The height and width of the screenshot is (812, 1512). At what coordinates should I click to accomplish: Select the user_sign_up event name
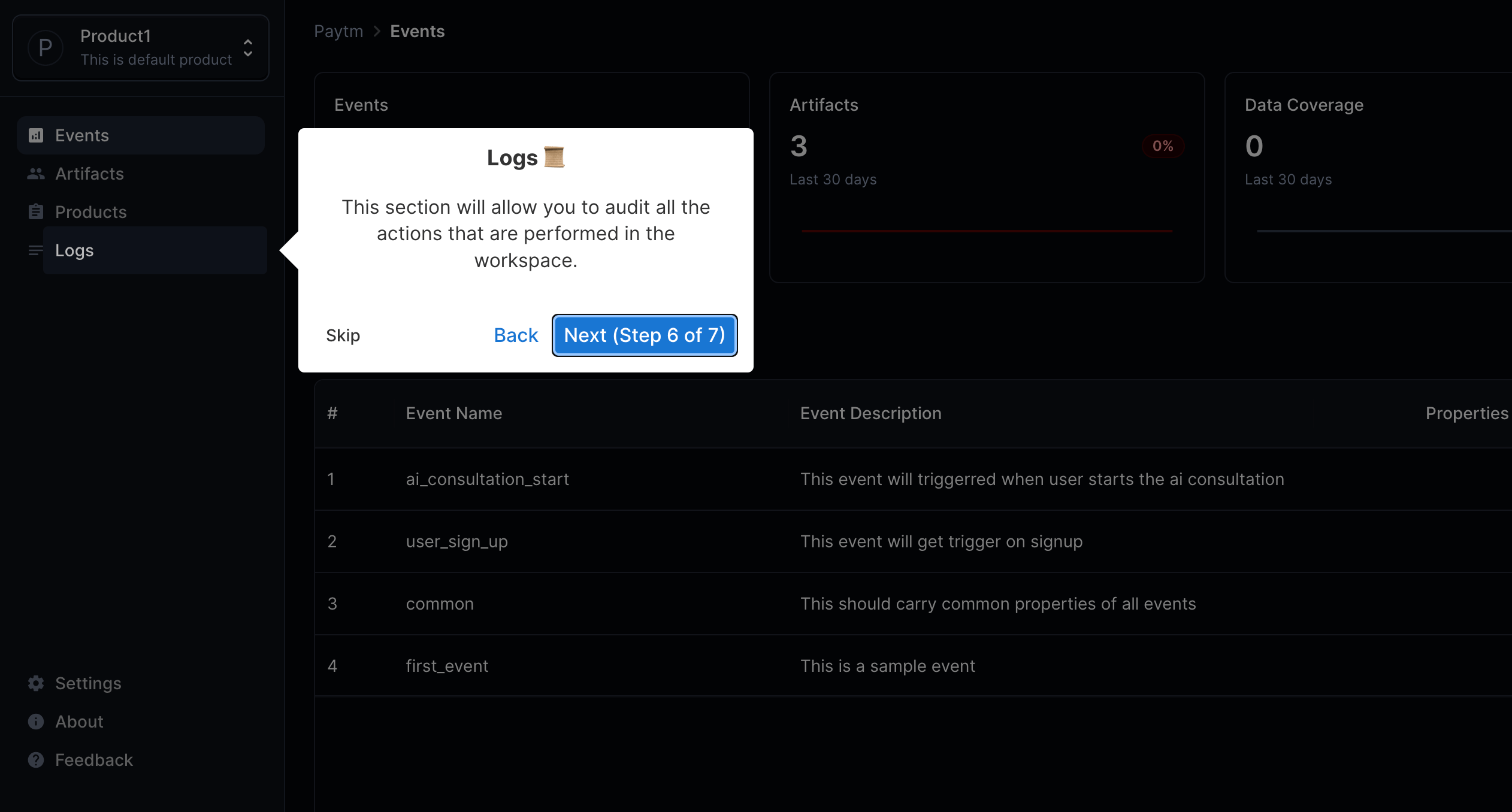(457, 541)
